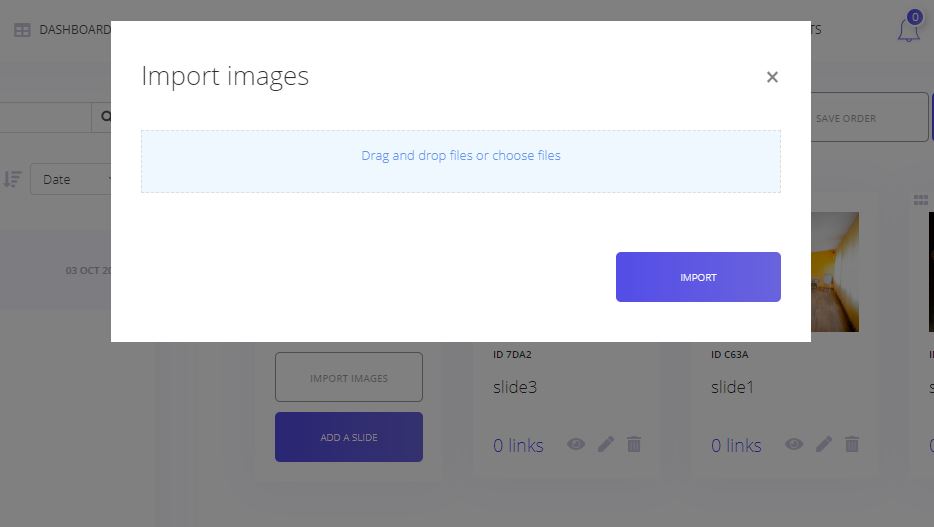Preview slide3 with the eye icon
Viewport: 934px width, 527px height.
point(576,444)
